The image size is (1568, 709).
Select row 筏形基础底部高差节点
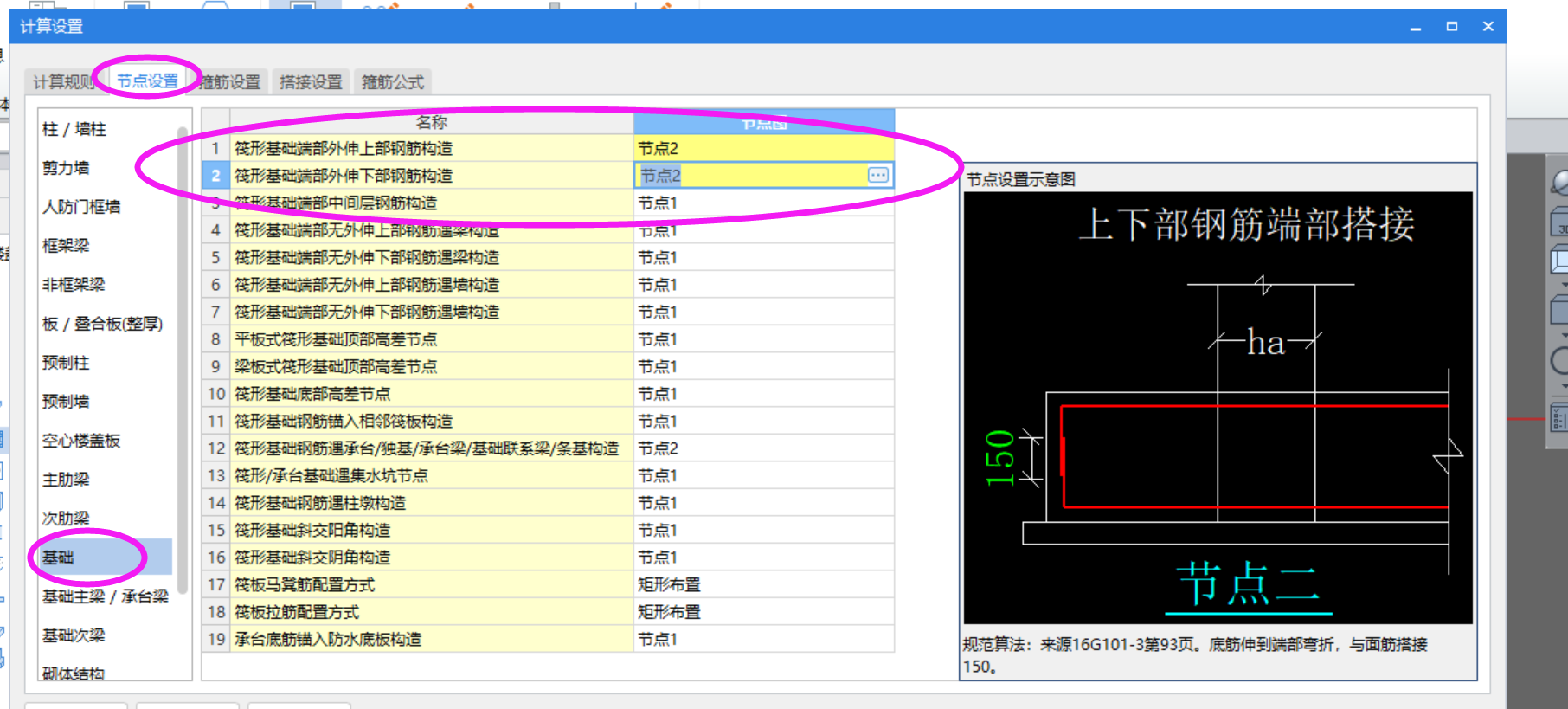[x=431, y=394]
